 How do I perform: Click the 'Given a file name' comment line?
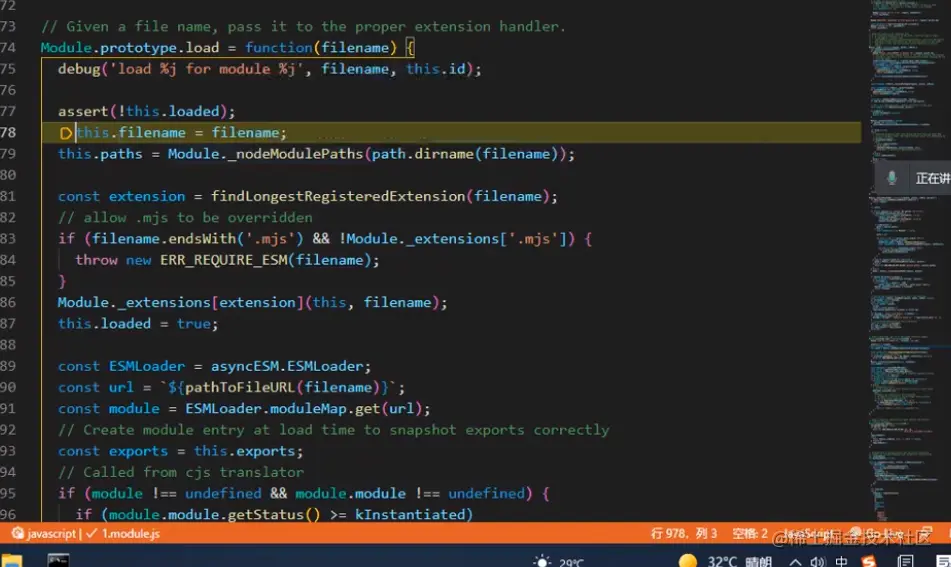click(x=303, y=26)
